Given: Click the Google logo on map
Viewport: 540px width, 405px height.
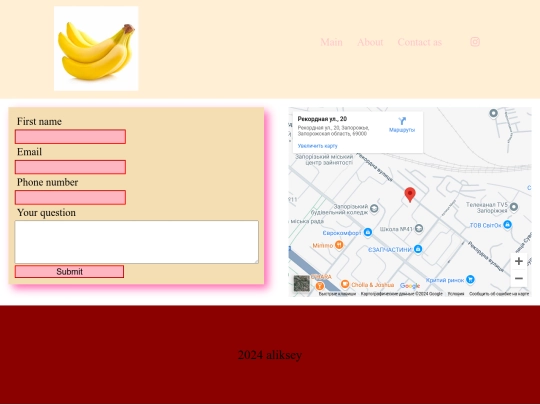Looking at the screenshot, I should click(410, 286).
